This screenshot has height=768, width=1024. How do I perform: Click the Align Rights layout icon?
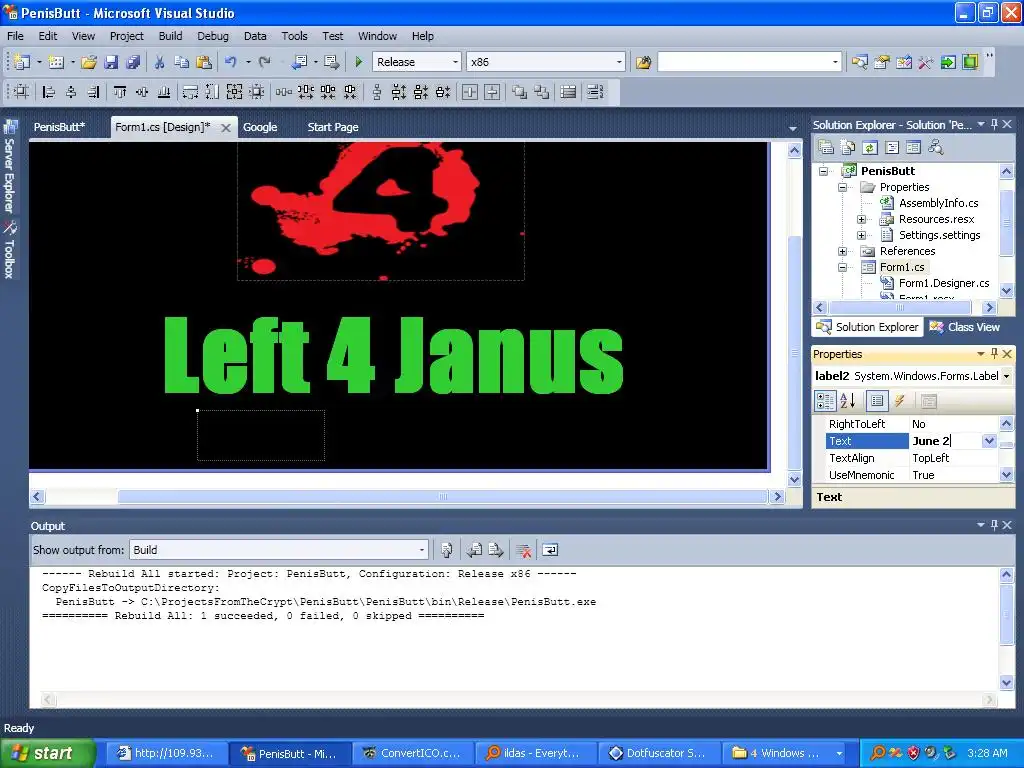[x=93, y=92]
